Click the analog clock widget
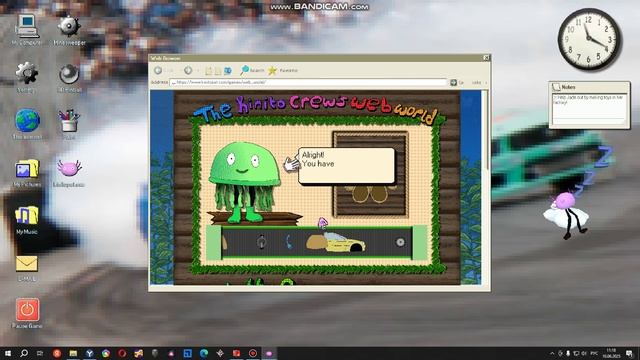Image resolution: width=640 pixels, height=360 pixels. click(x=589, y=39)
